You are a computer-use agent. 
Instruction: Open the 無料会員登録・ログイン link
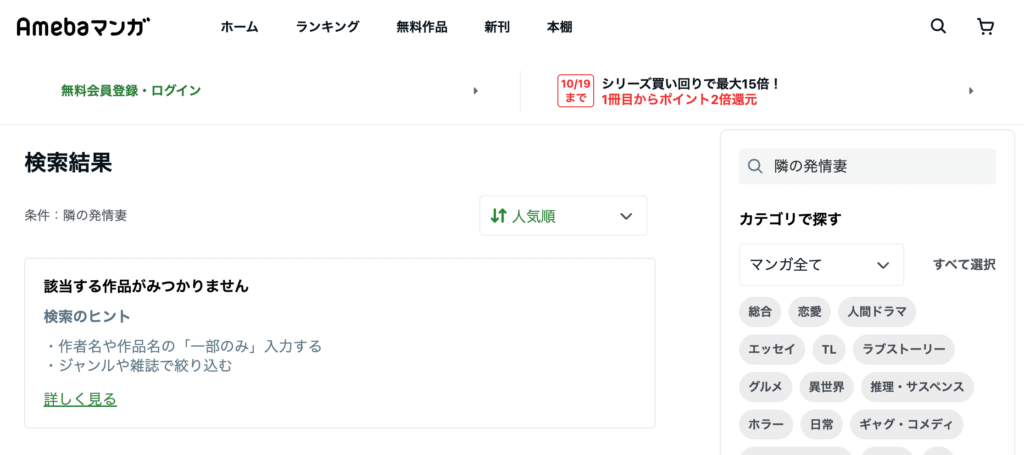[x=131, y=91]
